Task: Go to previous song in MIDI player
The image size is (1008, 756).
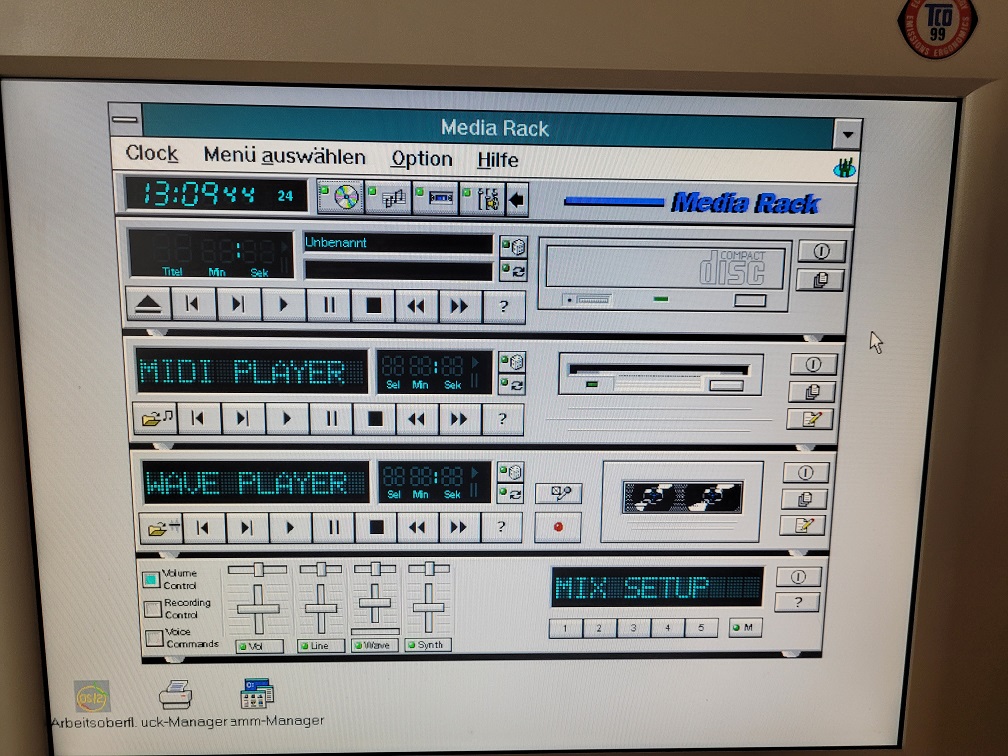Action: (x=199, y=418)
